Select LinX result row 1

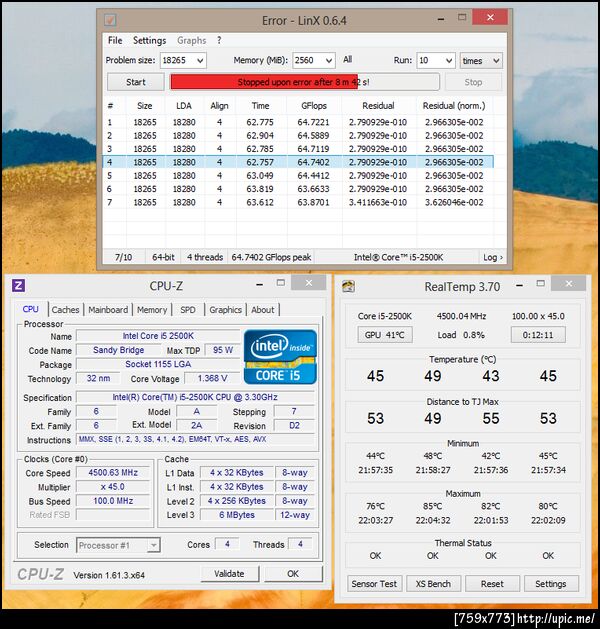point(298,122)
